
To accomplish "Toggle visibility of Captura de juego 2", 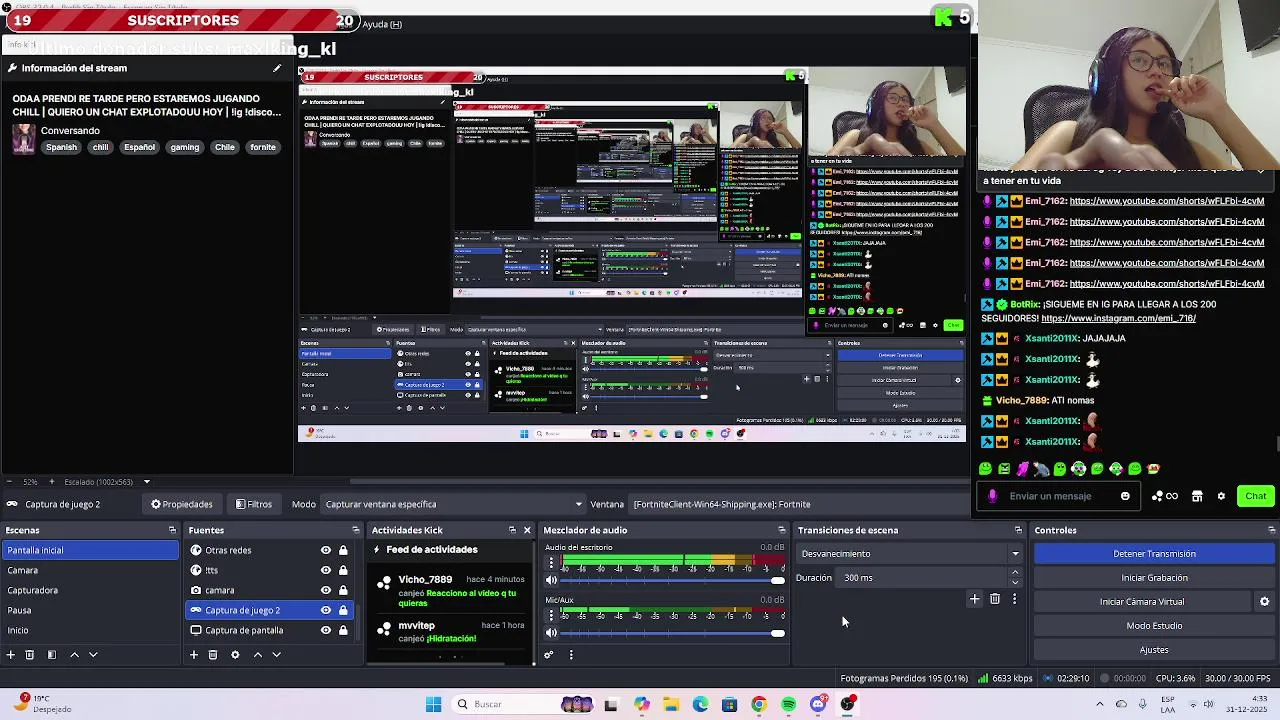I will (325, 610).
